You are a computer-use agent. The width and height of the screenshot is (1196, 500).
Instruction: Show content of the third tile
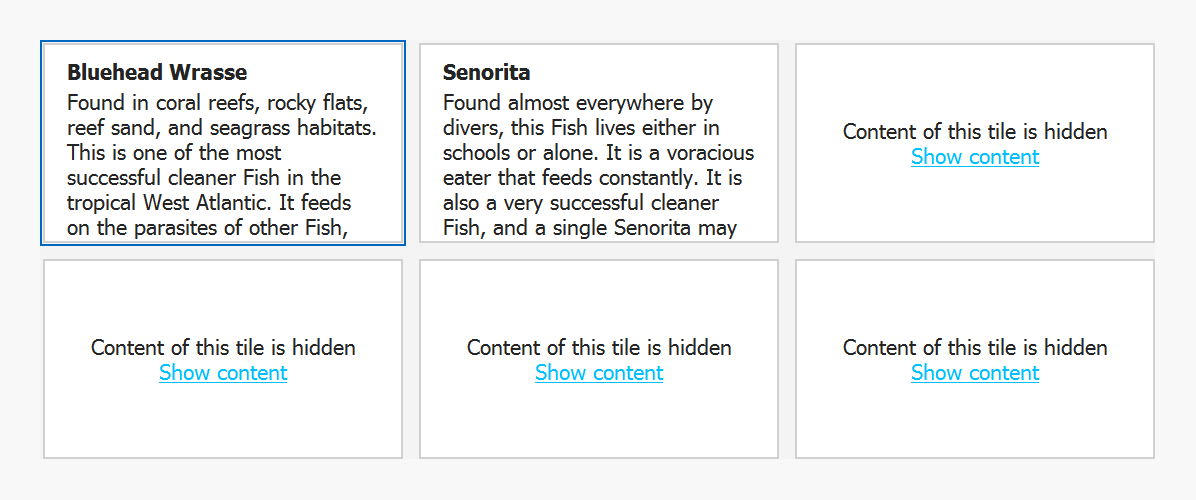(x=975, y=157)
